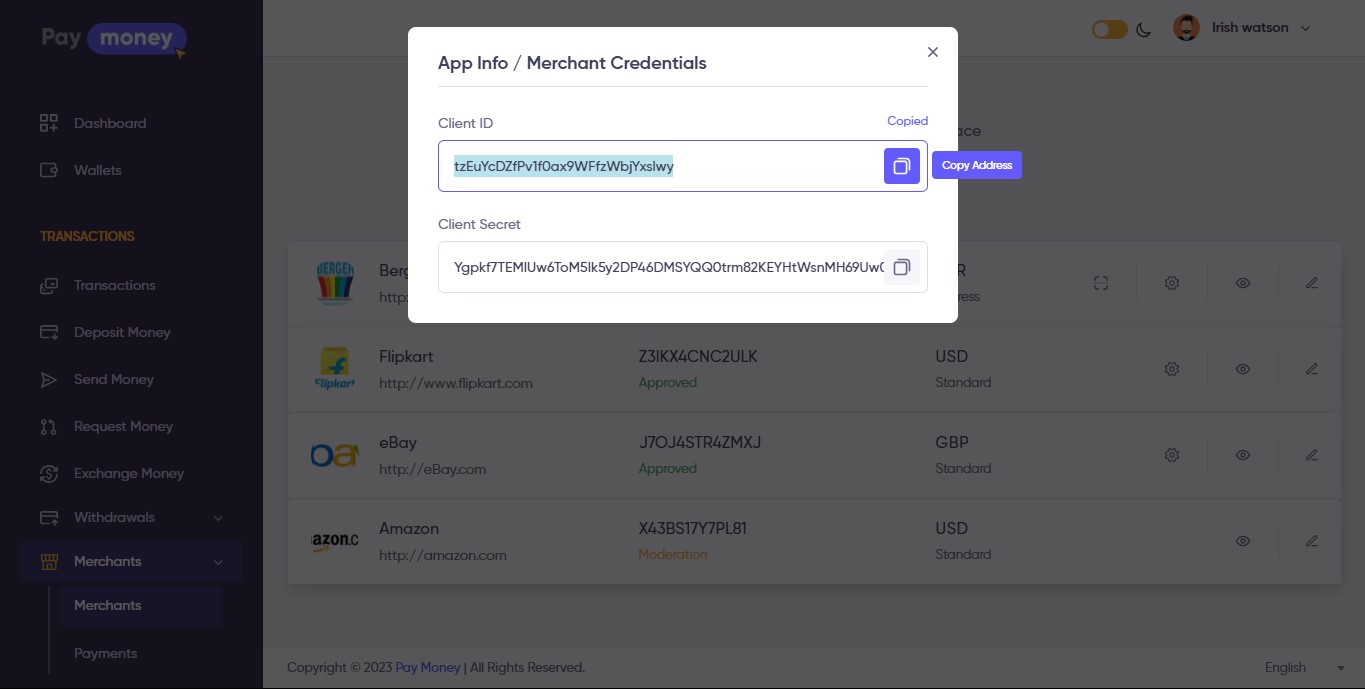
Task: View Amazon merchant details eye icon
Action: tap(1242, 541)
